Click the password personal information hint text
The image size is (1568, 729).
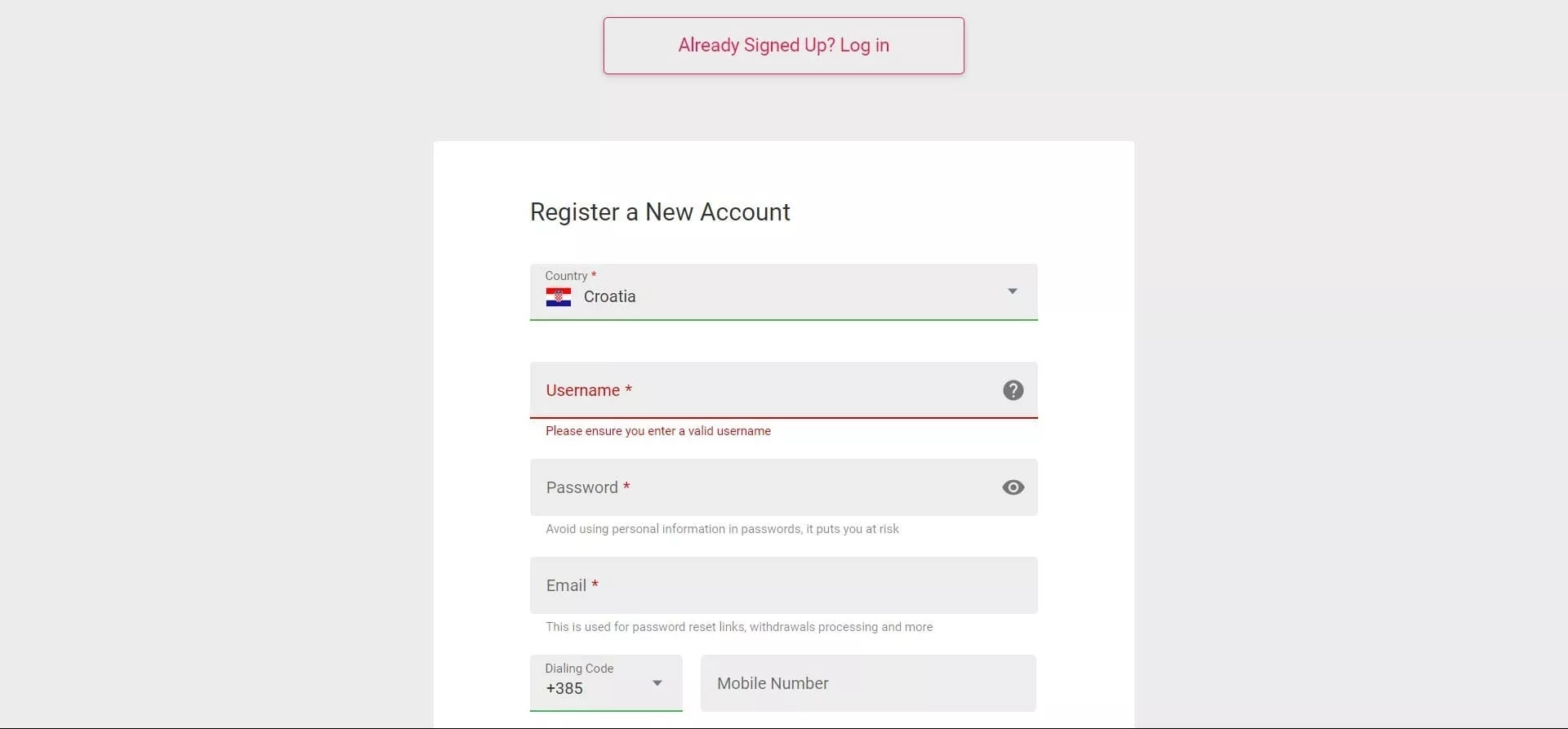(722, 529)
